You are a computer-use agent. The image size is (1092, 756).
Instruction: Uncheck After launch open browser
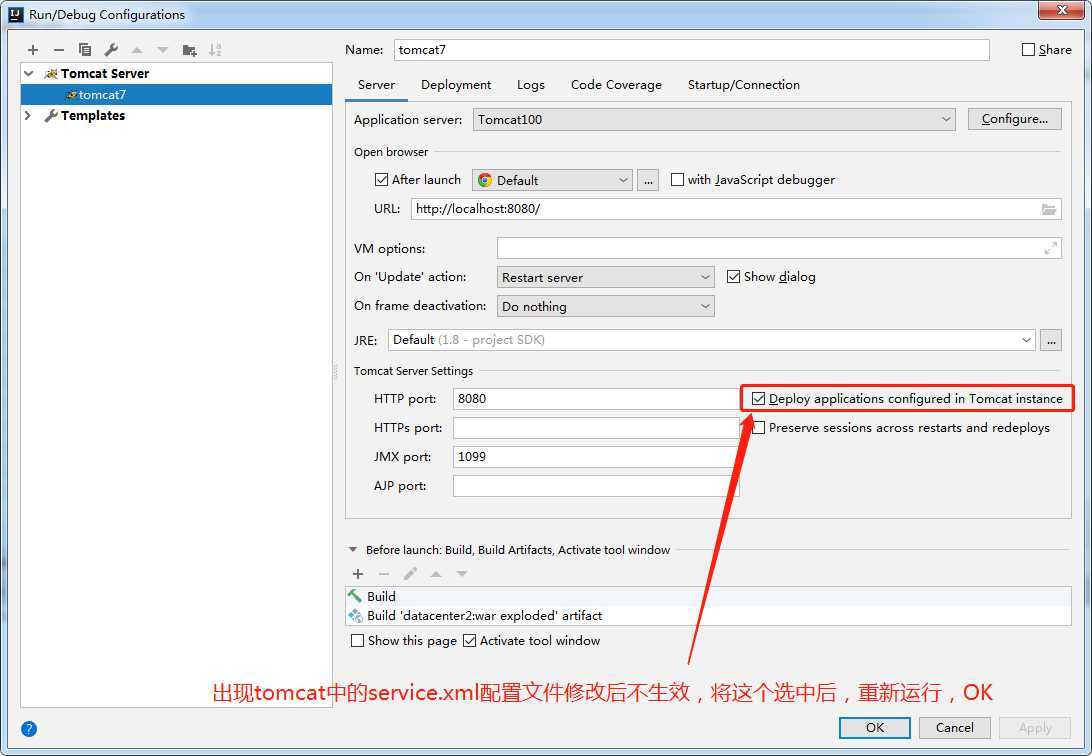point(381,180)
